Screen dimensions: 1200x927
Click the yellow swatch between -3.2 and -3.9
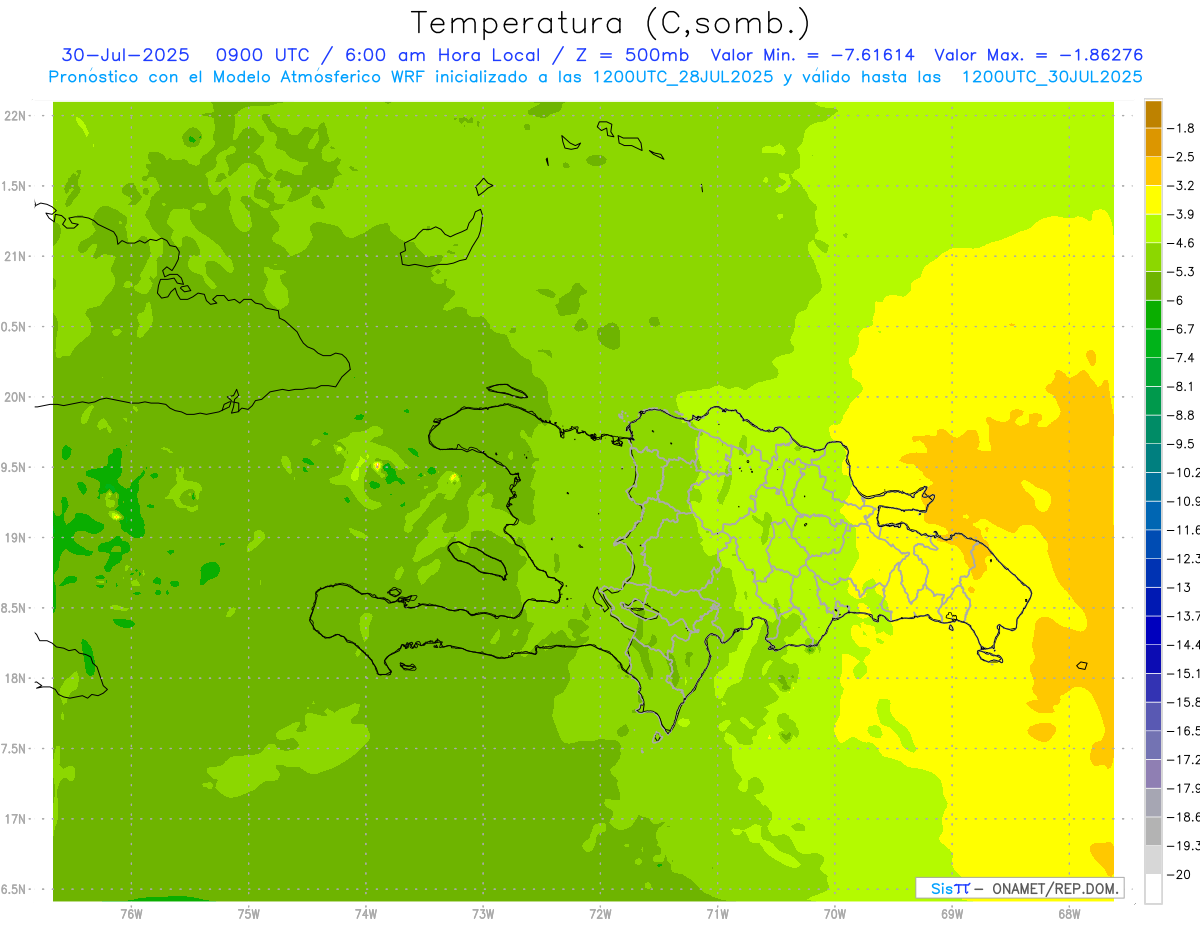tap(1153, 200)
